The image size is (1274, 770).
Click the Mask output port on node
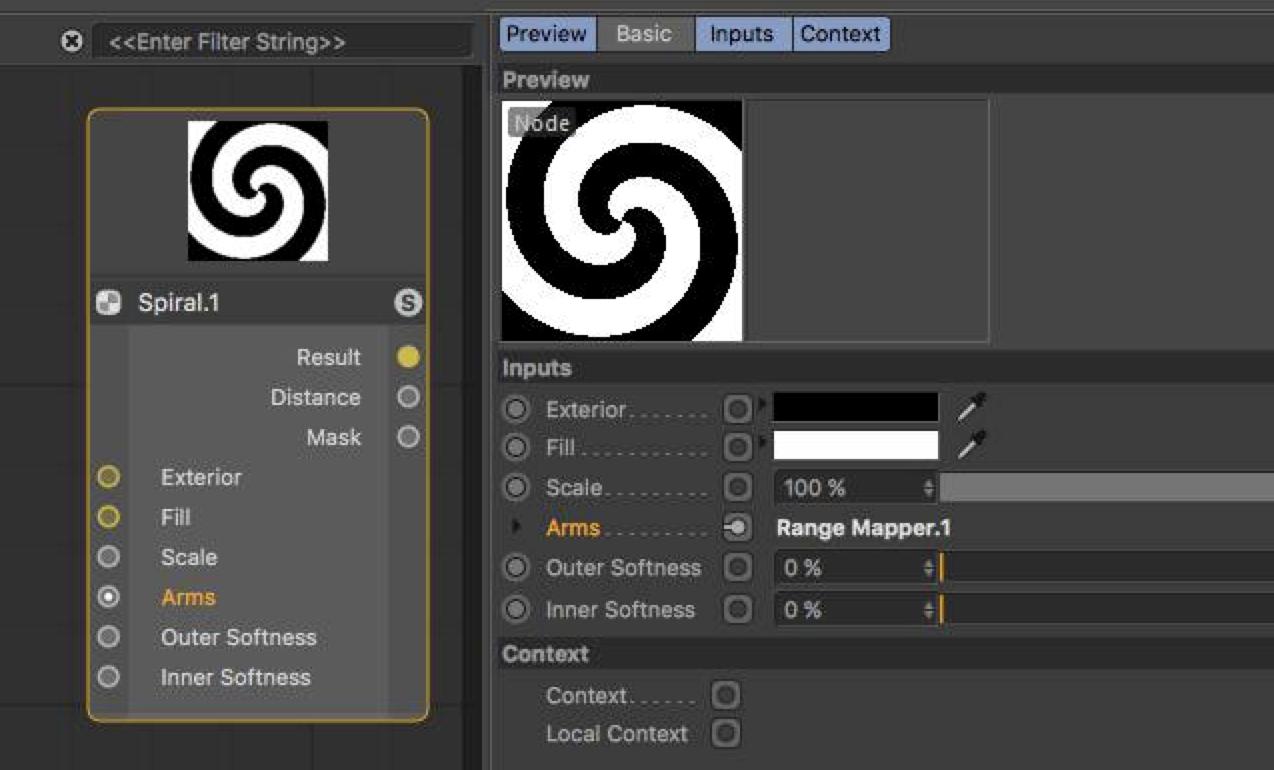[x=408, y=437]
